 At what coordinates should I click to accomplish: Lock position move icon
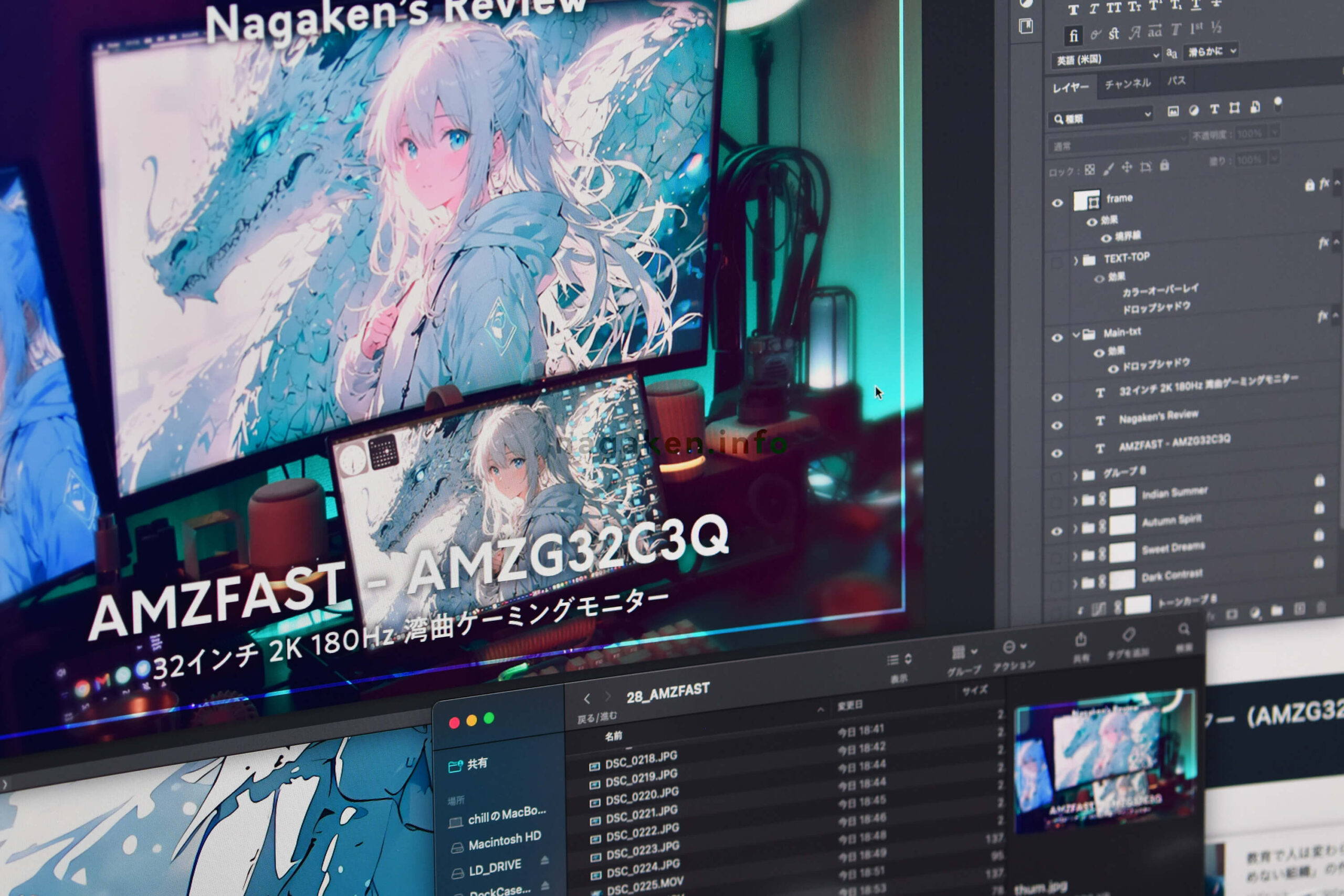(1127, 167)
